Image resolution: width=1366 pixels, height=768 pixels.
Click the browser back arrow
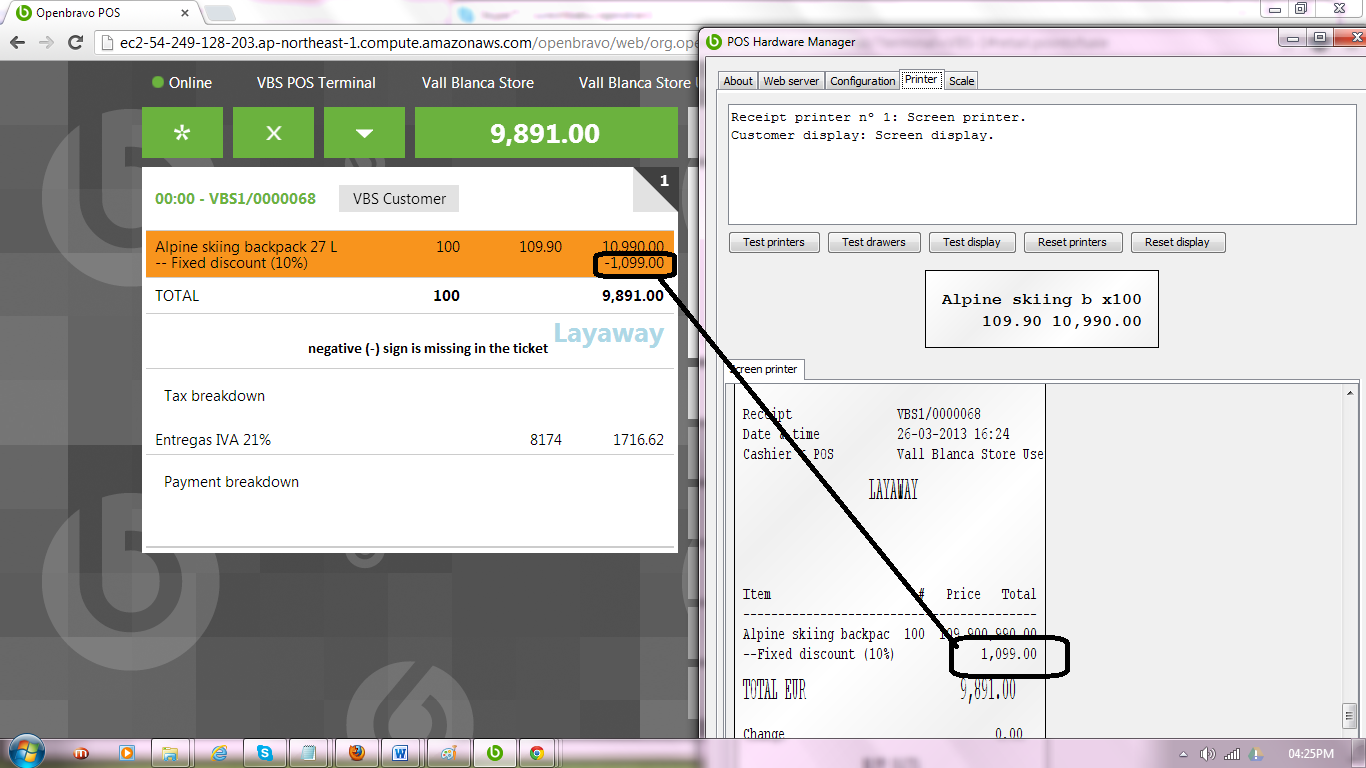click(17, 42)
